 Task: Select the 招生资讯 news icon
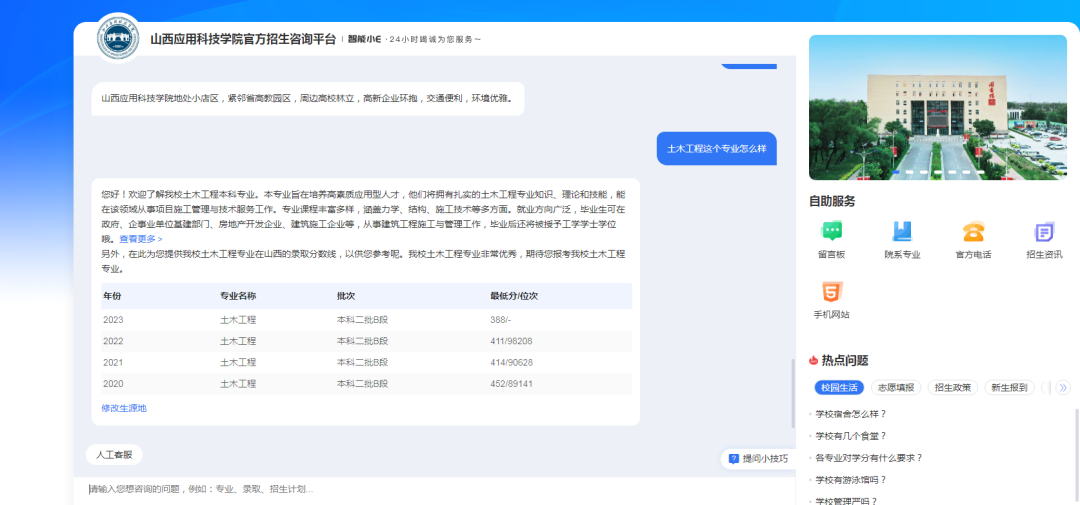[1044, 232]
